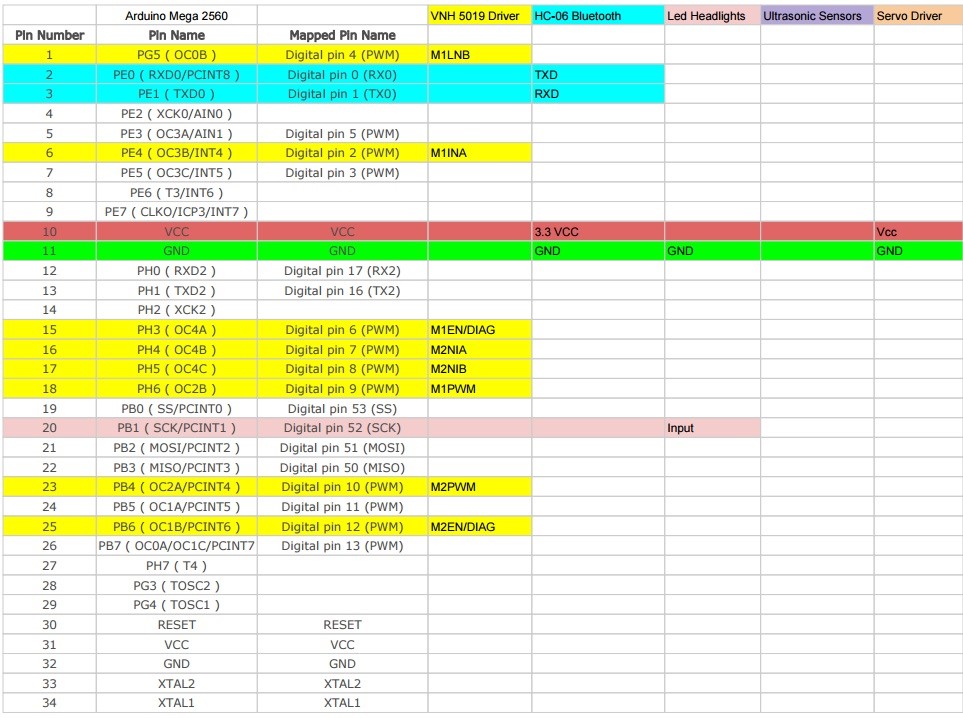Screen dimensions: 963x718
Task: Select cell 'PH5 ( OC4C )'
Action: pos(176,369)
